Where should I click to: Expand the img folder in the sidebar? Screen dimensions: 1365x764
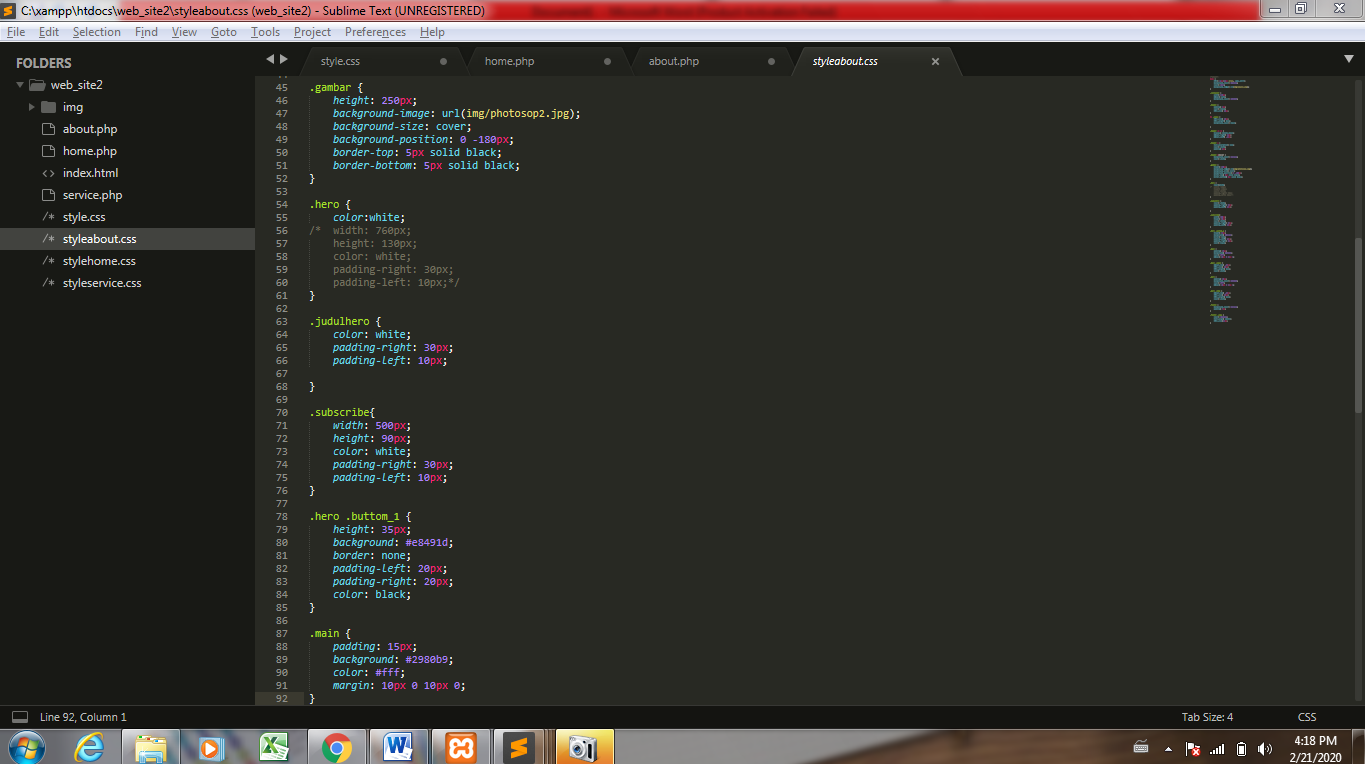pyautogui.click(x=31, y=106)
